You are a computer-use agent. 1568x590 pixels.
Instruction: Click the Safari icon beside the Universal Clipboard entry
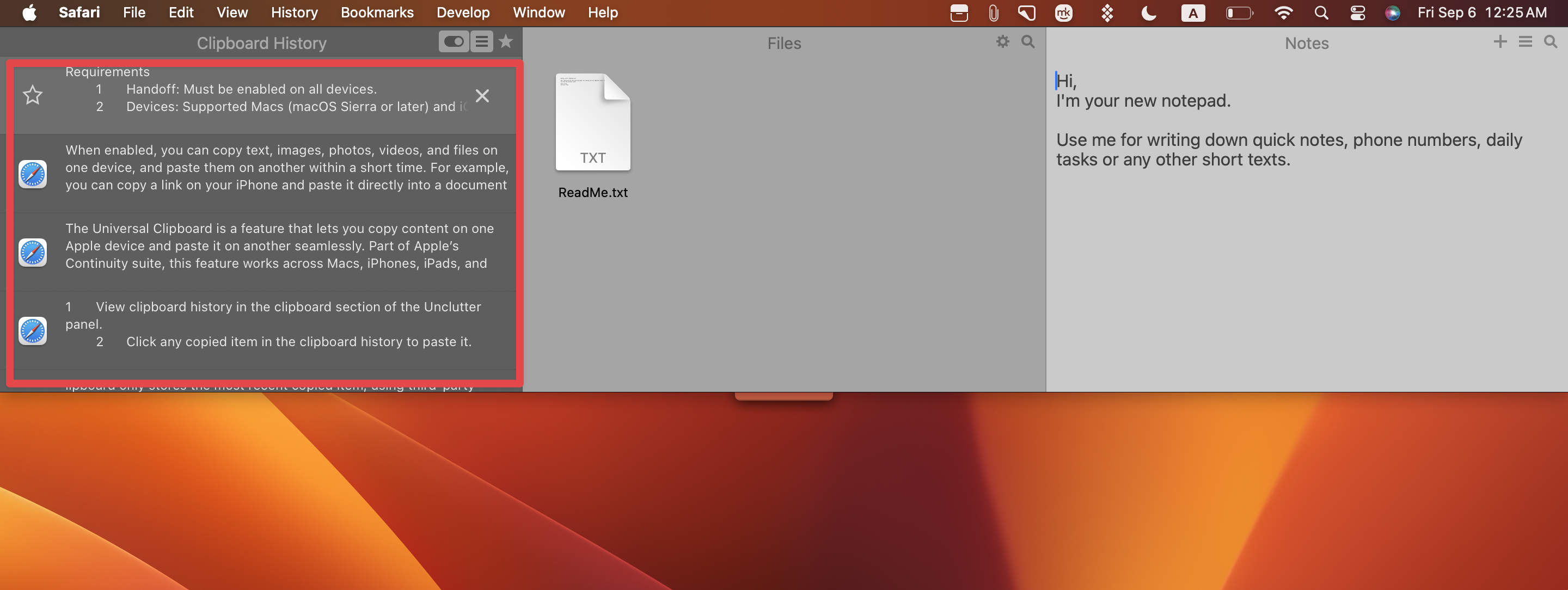32,252
